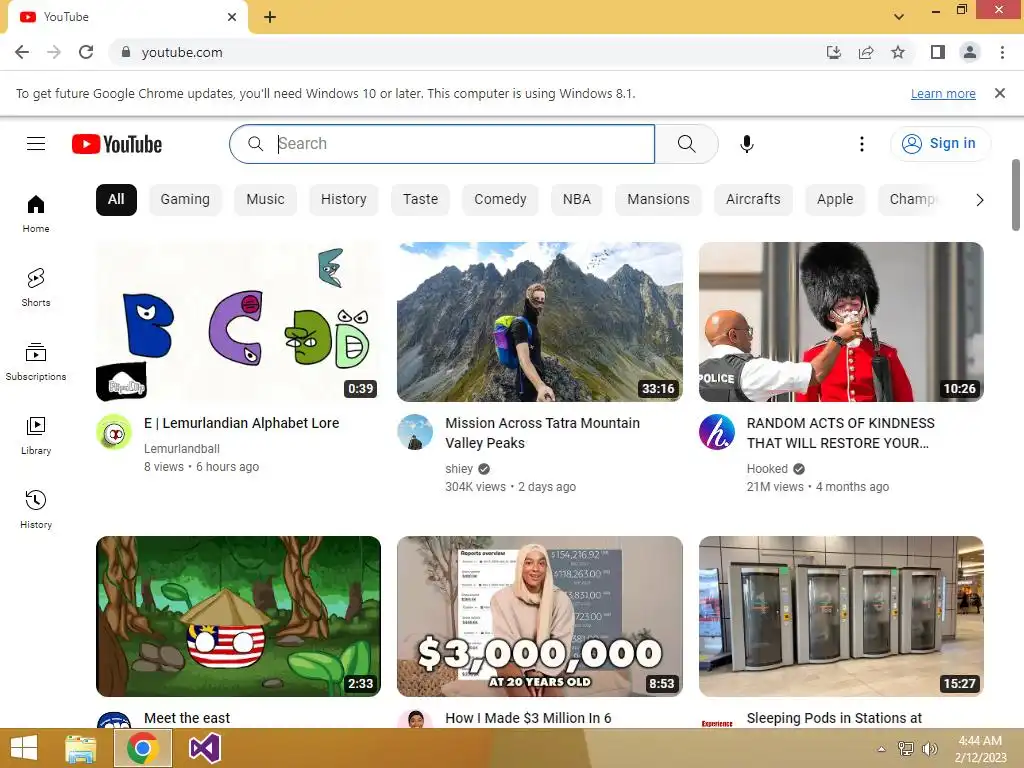Bookmark this page with star icon
1024x768 pixels.
(898, 52)
